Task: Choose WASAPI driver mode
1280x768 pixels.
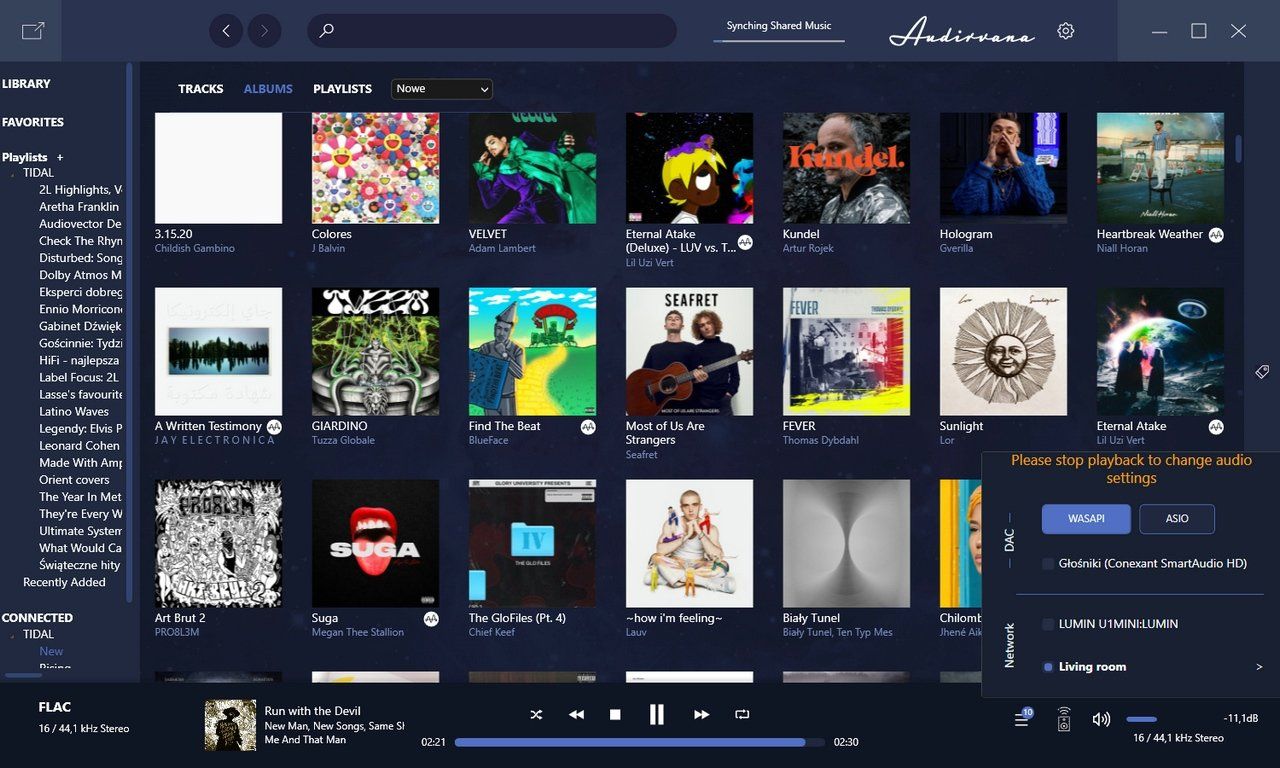Action: pyautogui.click(x=1086, y=519)
